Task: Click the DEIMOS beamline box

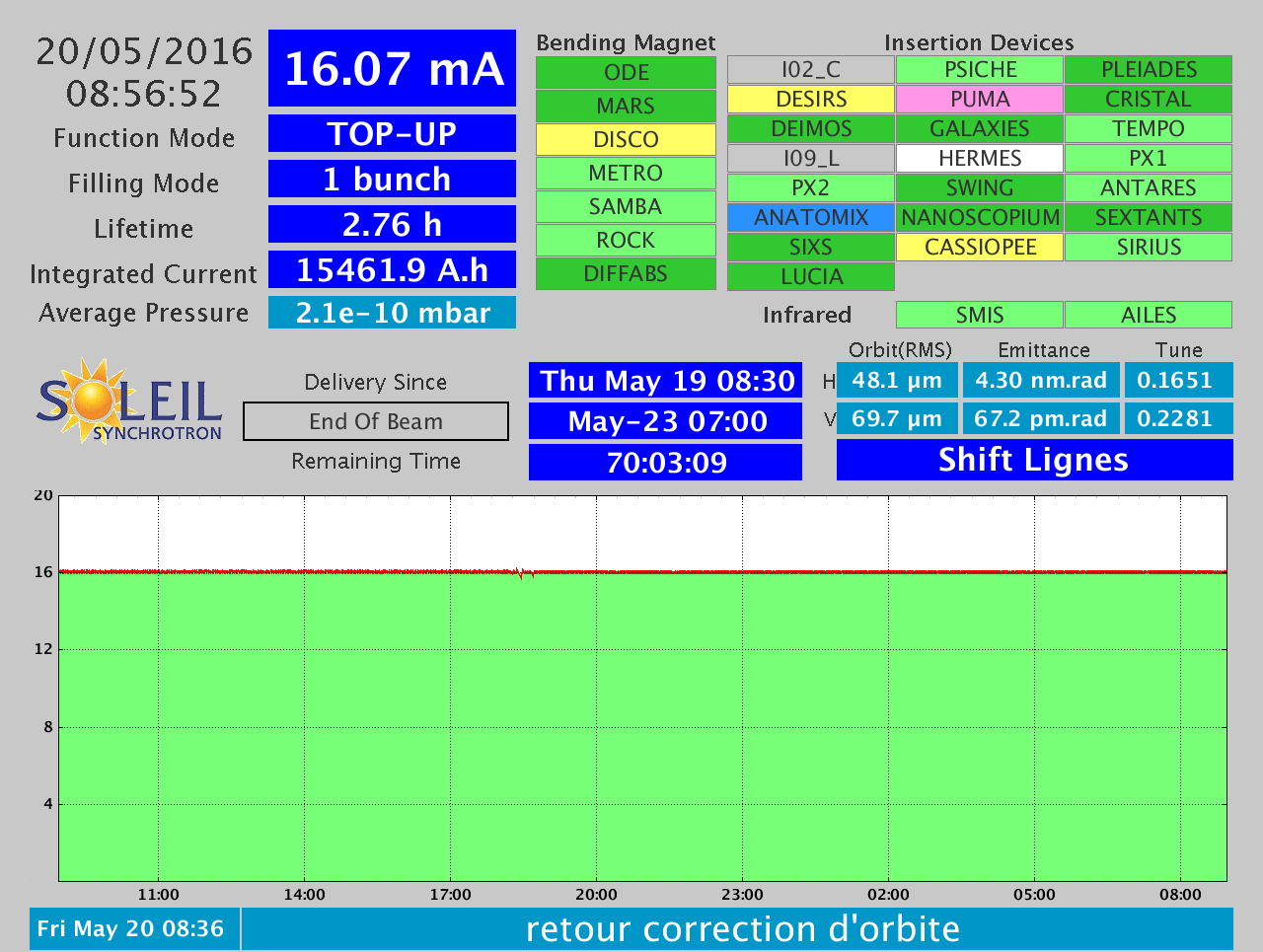Action: click(811, 129)
